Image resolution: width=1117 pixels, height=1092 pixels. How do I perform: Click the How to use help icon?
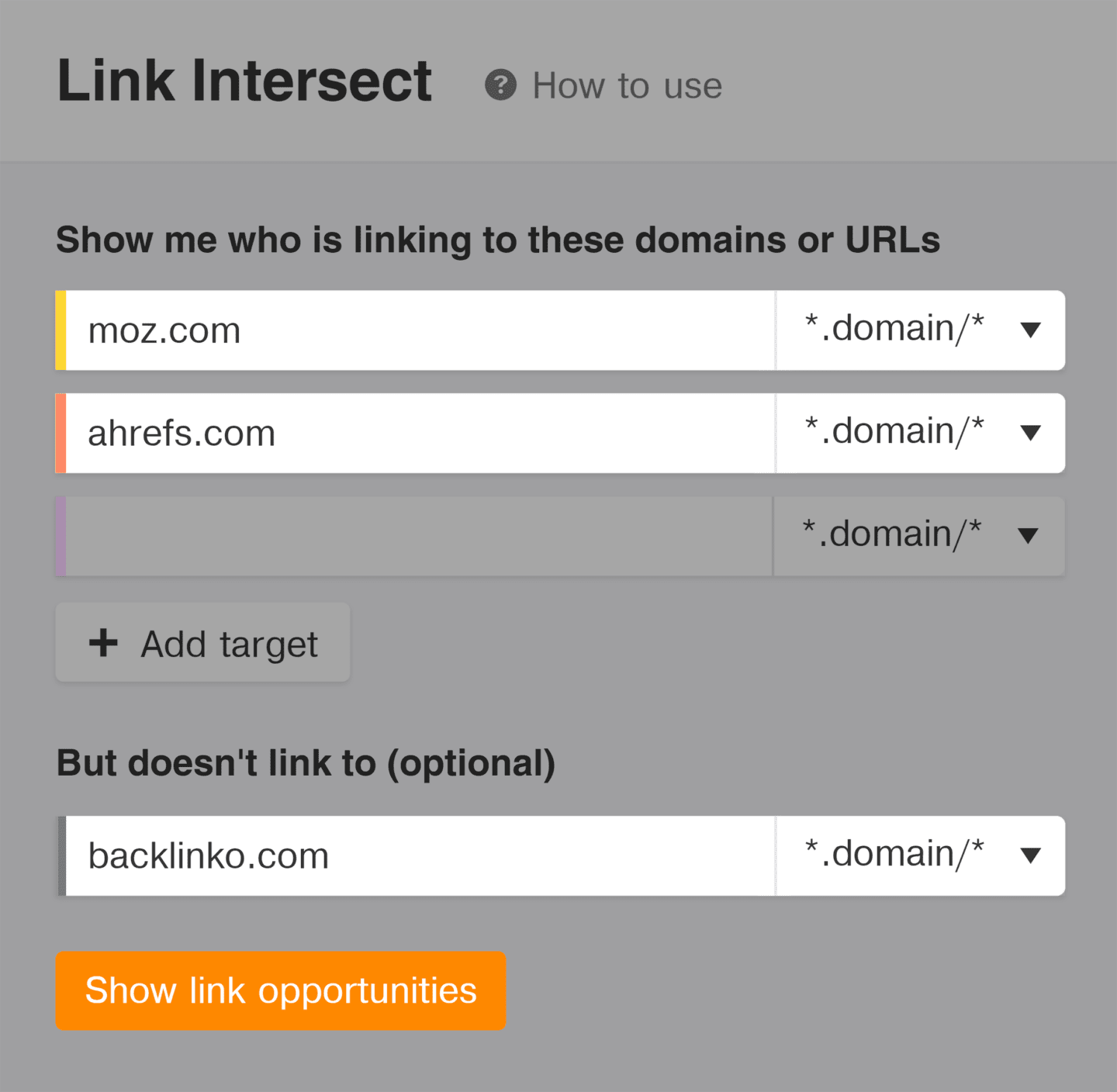(501, 85)
